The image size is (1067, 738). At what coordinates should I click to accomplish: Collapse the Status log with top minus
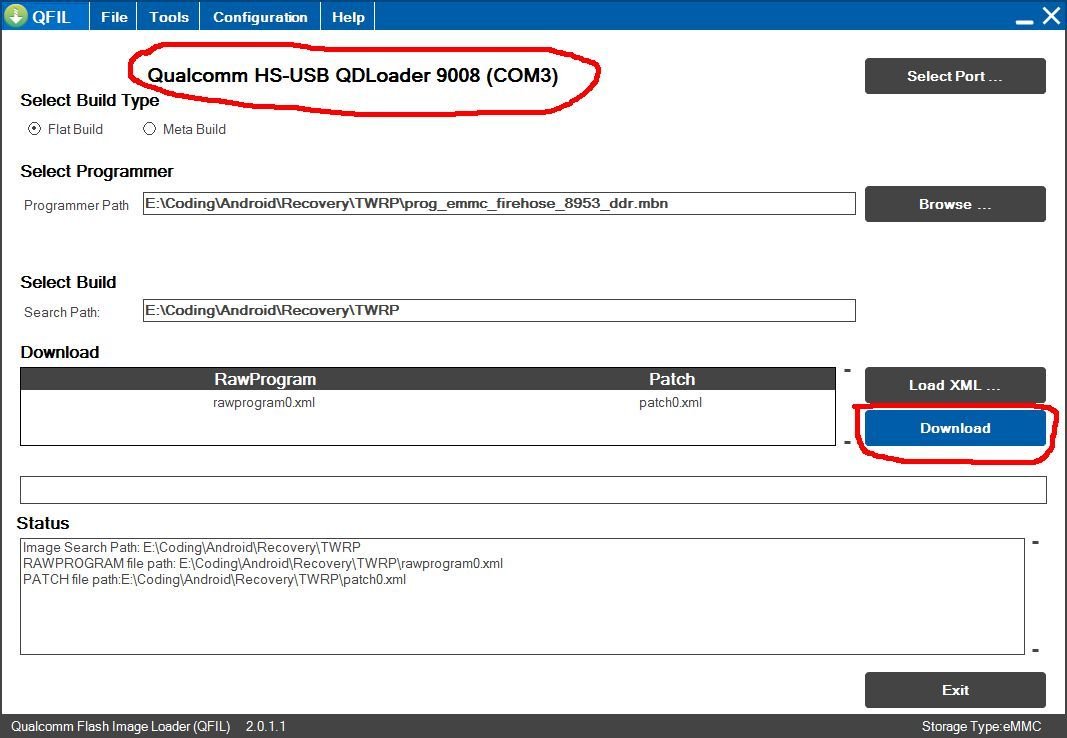(x=1035, y=542)
